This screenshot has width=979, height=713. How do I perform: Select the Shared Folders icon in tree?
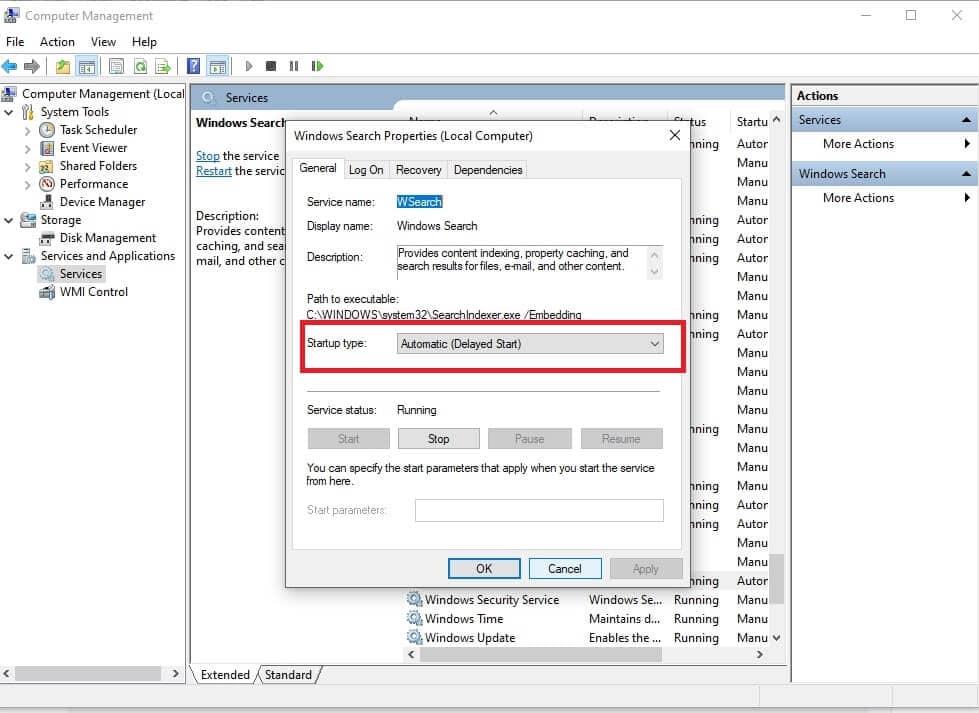[x=46, y=166]
